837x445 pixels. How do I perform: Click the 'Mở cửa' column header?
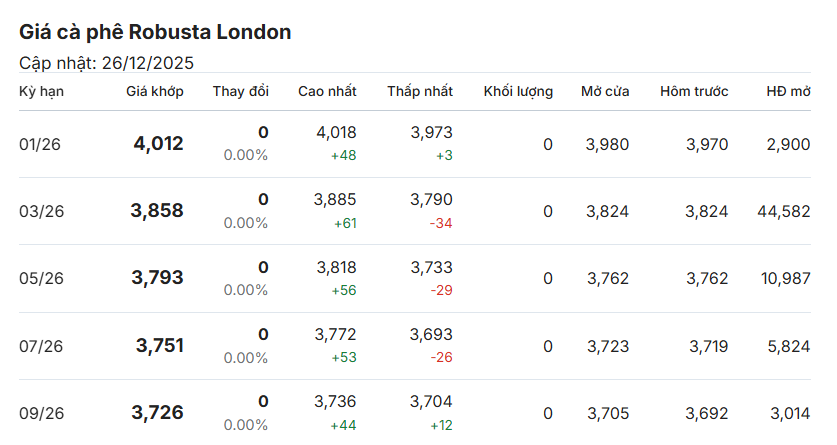(605, 91)
